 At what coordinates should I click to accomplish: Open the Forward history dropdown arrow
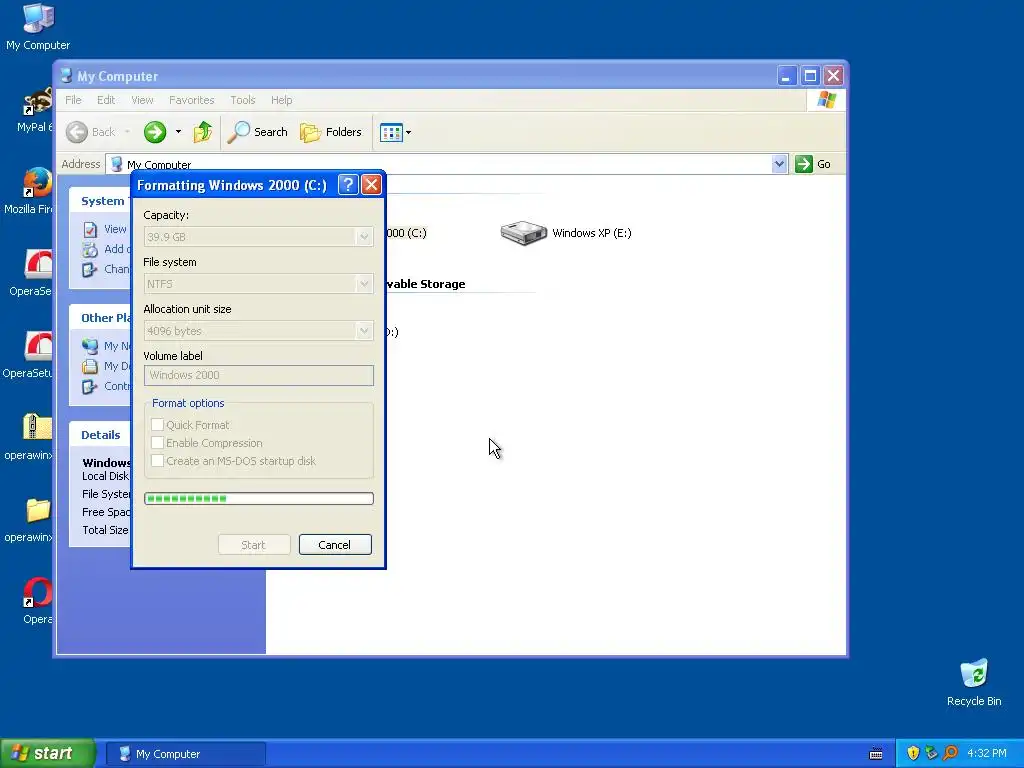point(178,132)
